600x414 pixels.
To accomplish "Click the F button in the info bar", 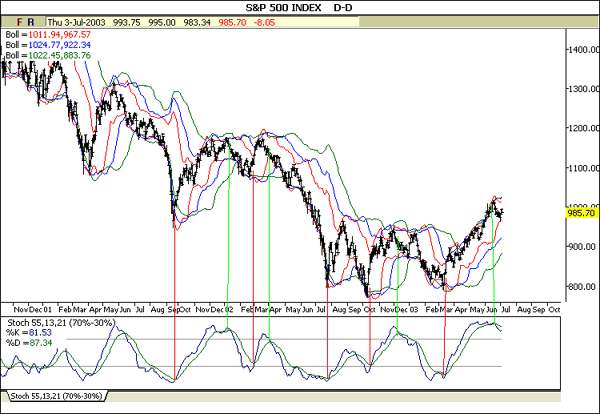I will 20,22.
